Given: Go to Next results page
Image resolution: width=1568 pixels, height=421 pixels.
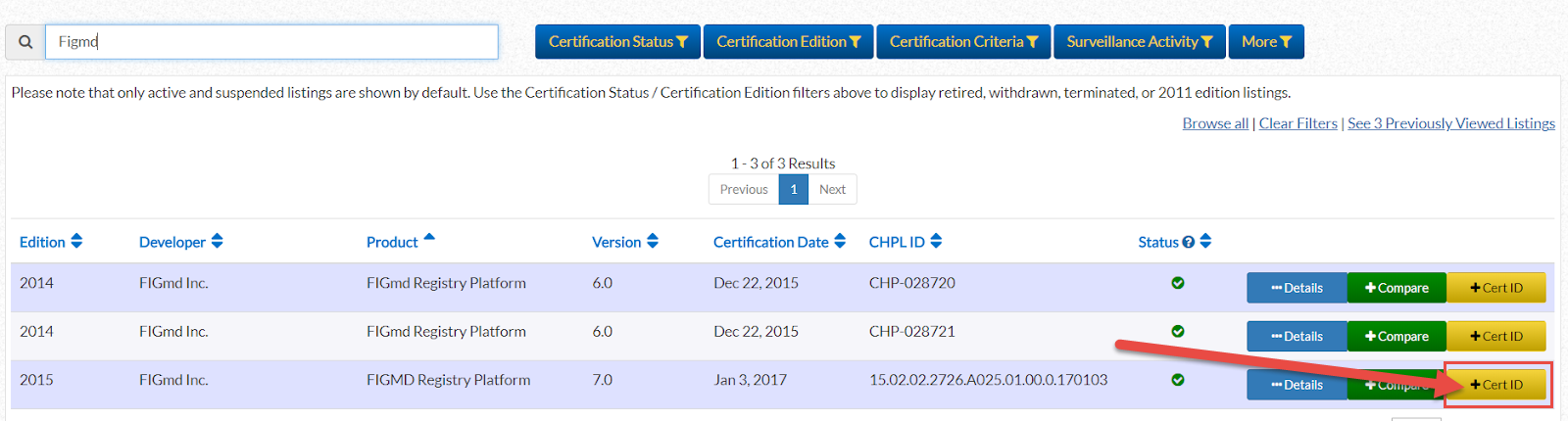Looking at the screenshot, I should click(x=832, y=189).
